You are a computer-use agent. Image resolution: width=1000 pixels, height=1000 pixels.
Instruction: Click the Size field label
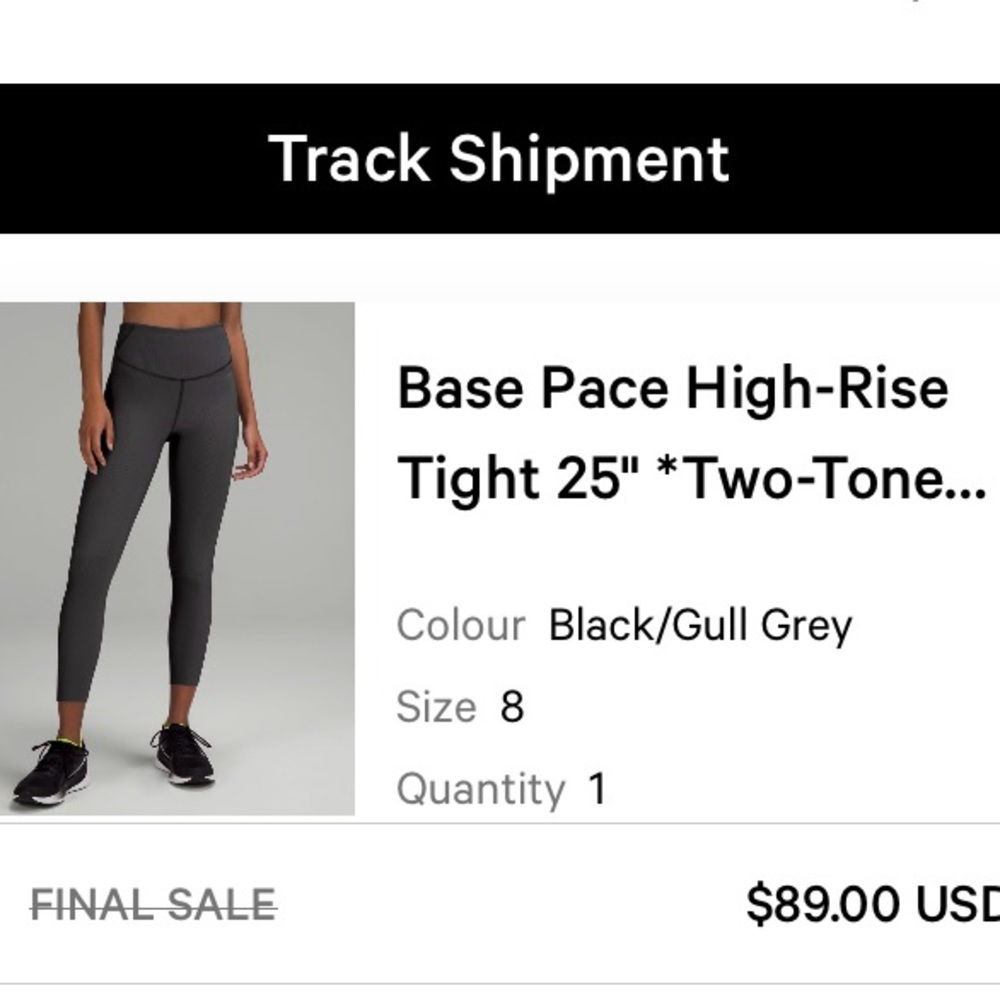(x=436, y=707)
